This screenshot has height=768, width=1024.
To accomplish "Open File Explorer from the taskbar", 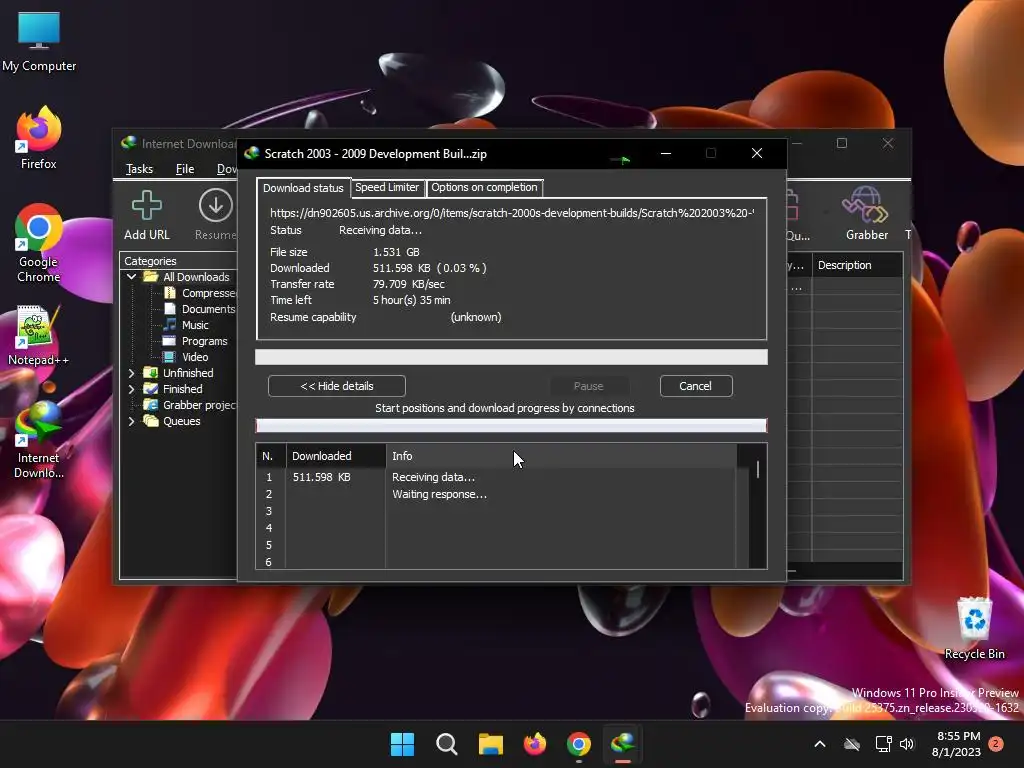I will coord(490,744).
